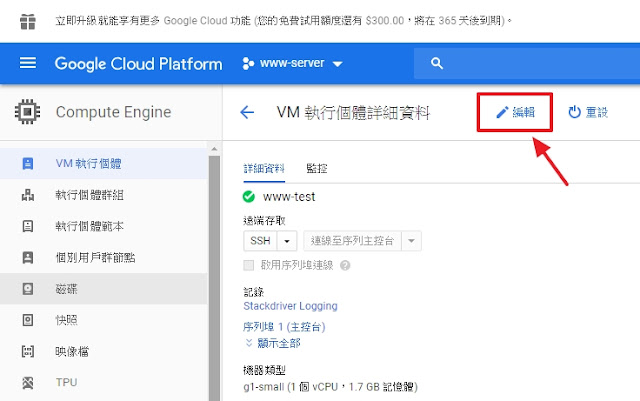Screen dimensions: 640x401
Task: Select 磁碟 disks in sidebar
Action: (x=104, y=289)
